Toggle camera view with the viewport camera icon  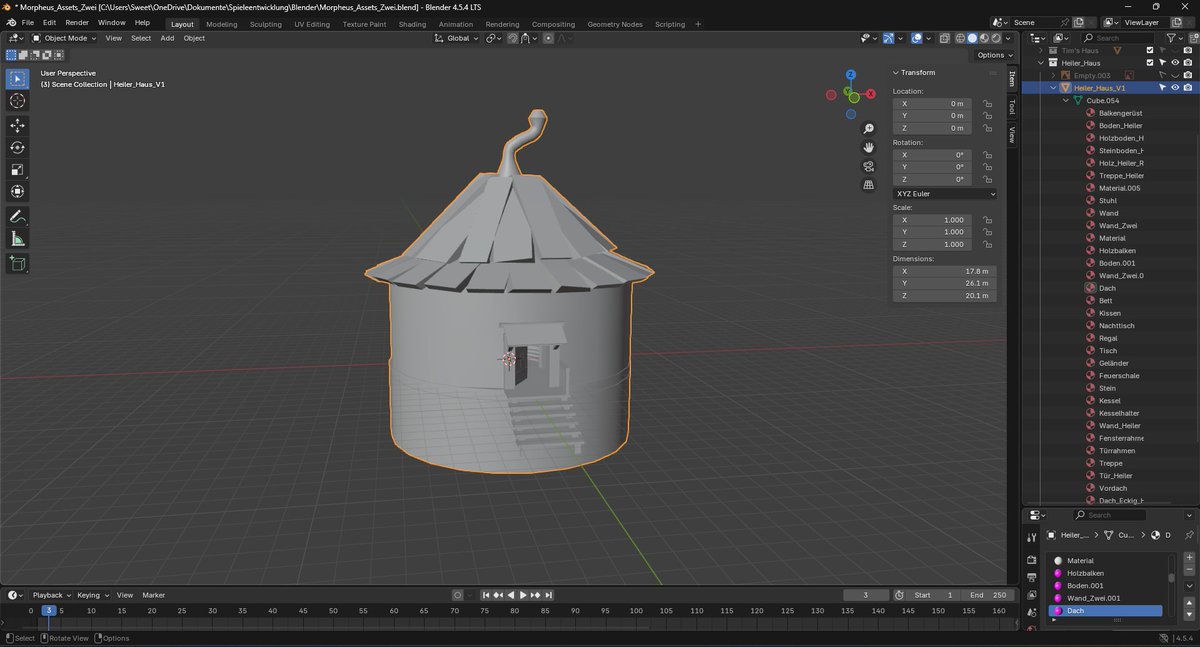869,166
